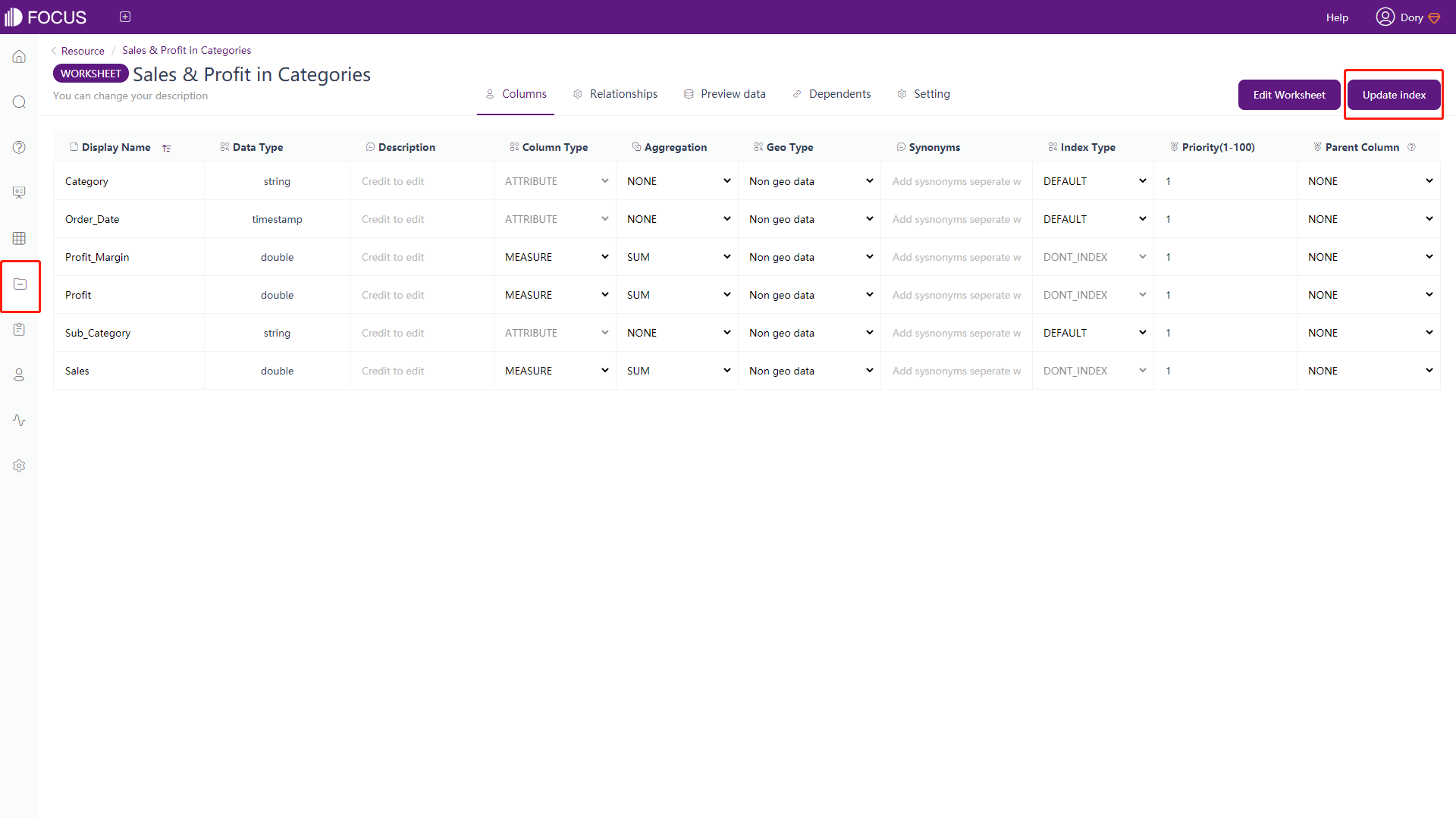Edit Description field for Sales
Screen dimensions: 1456x818
tap(422, 371)
